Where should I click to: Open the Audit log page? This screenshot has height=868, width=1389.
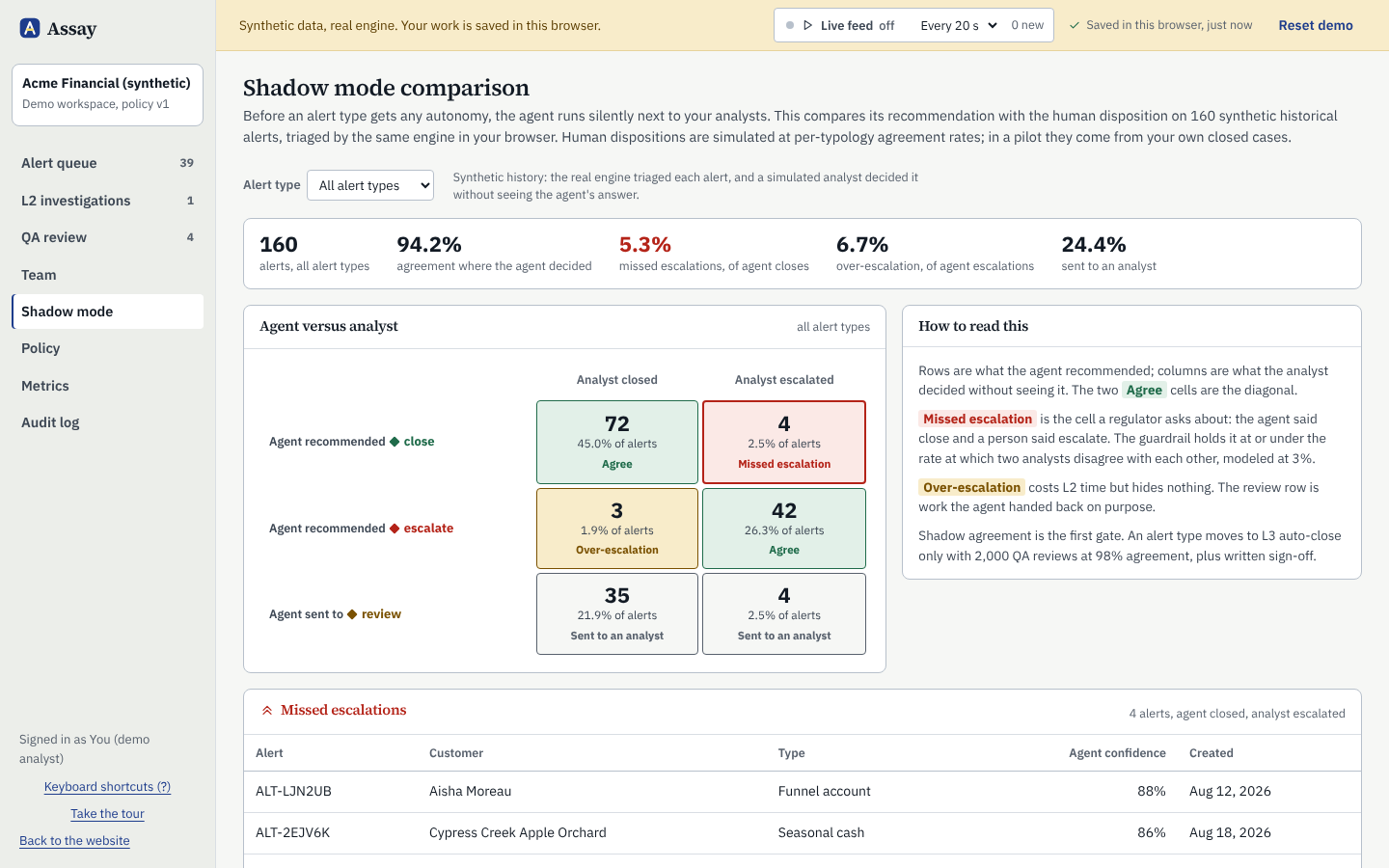[107, 422]
